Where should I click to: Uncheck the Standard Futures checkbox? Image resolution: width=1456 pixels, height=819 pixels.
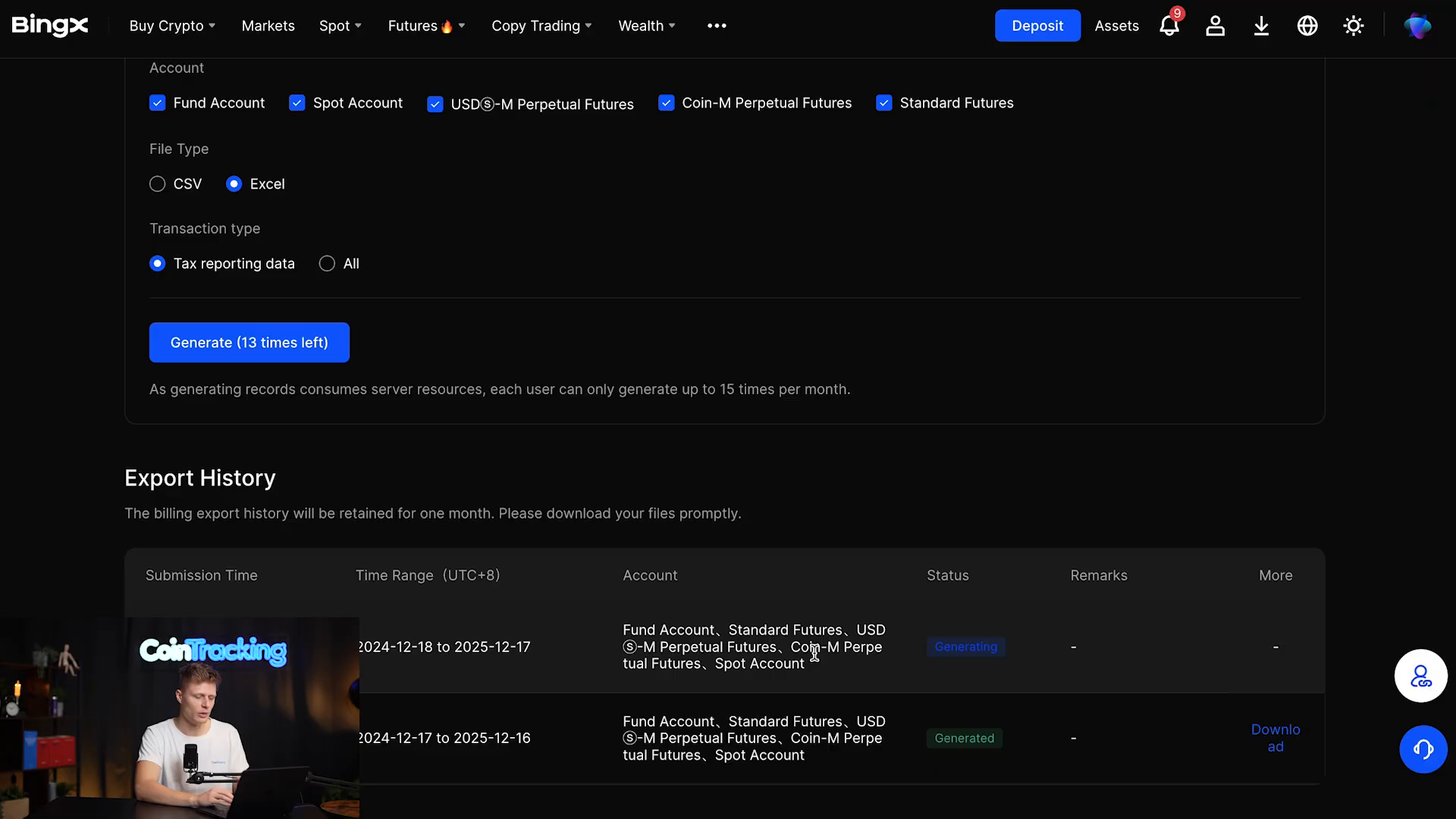pyautogui.click(x=883, y=103)
